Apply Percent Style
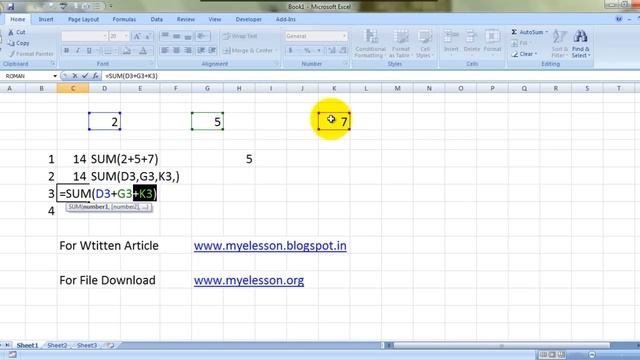Image resolution: width=640 pixels, height=360 pixels. click(307, 51)
